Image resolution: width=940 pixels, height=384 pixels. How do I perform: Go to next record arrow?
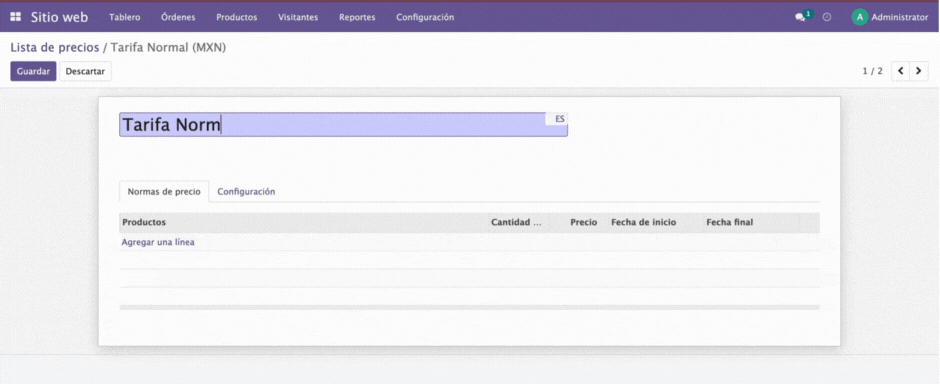[x=918, y=71]
